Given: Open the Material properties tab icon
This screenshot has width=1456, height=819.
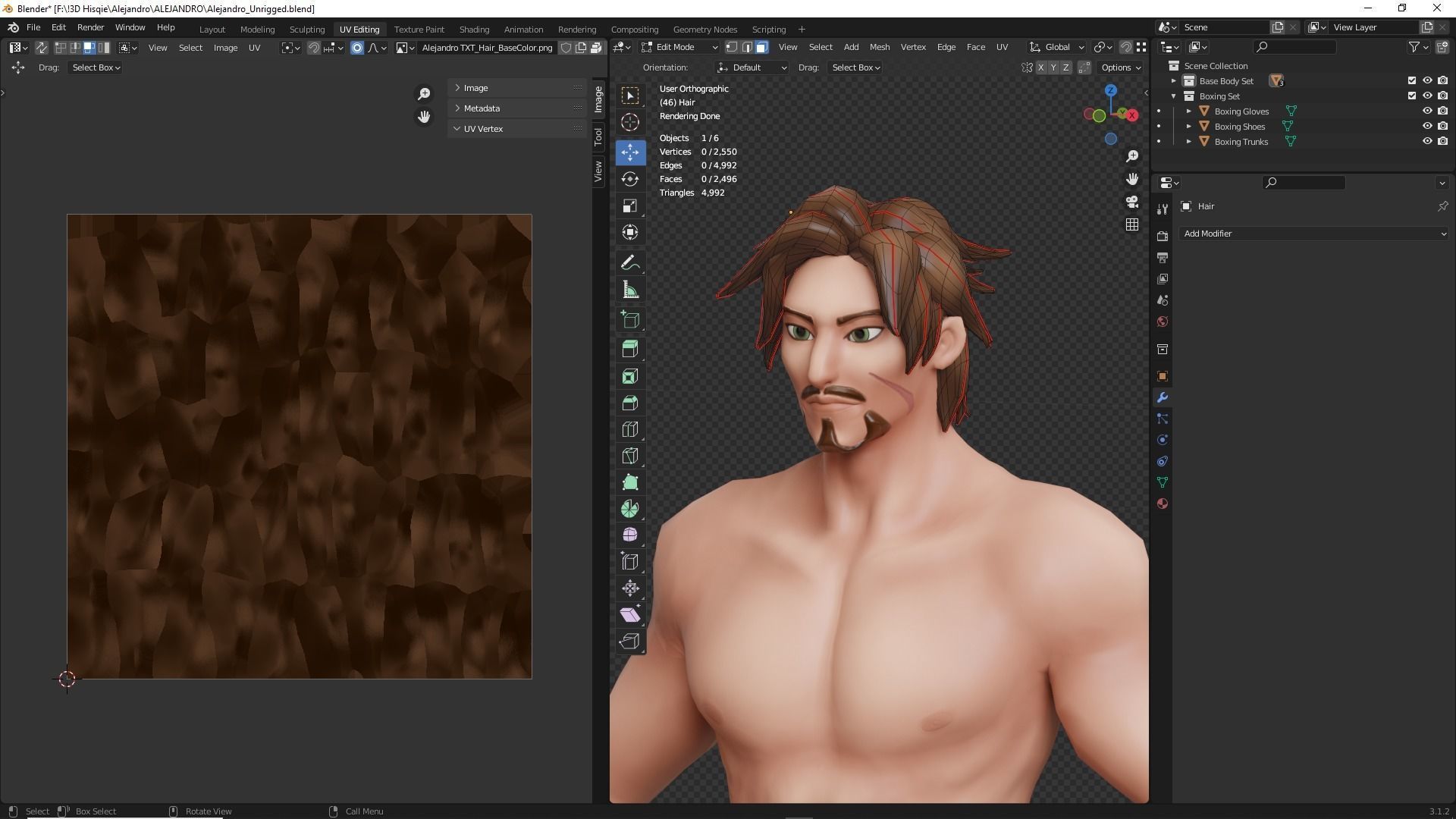Looking at the screenshot, I should coord(1163,504).
